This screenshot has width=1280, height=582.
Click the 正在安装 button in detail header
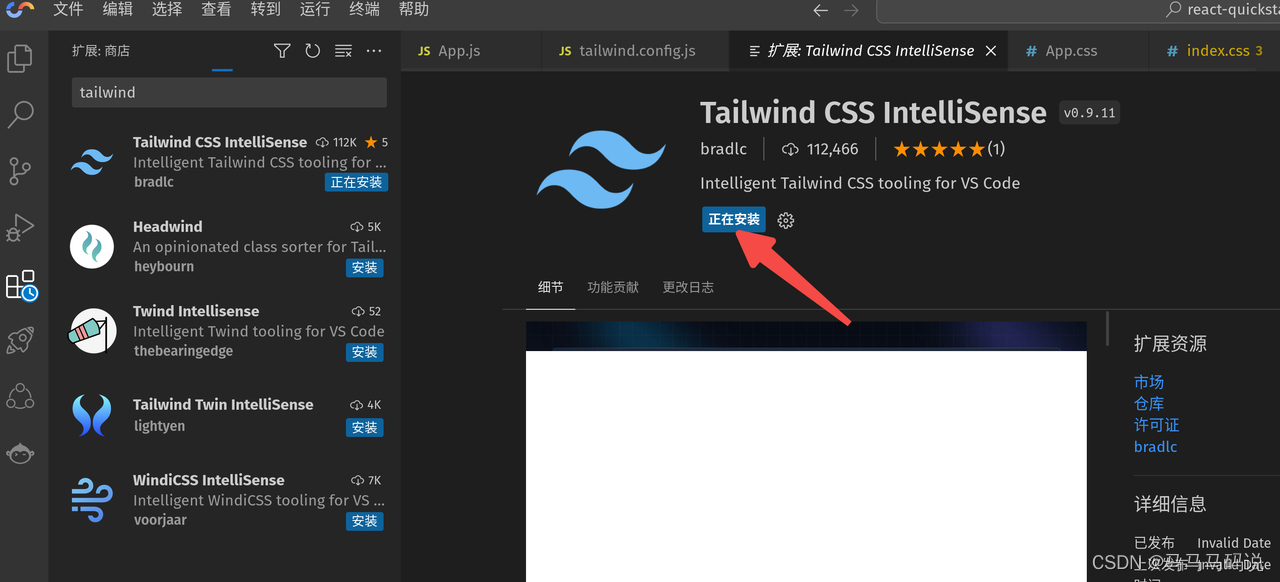pyautogui.click(x=734, y=220)
